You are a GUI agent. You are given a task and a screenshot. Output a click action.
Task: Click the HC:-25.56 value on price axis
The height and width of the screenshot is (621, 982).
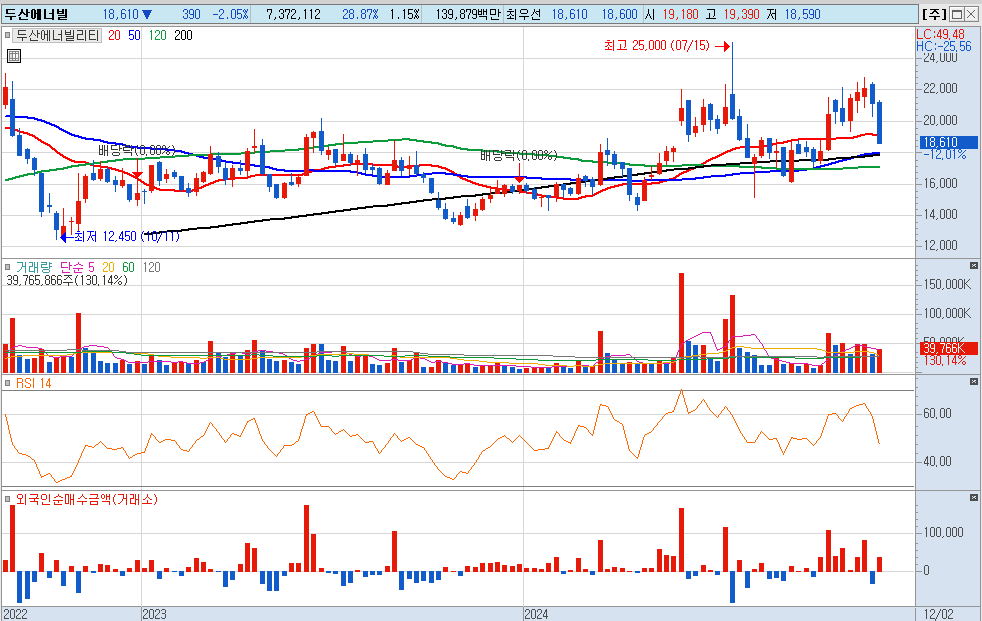944,46
